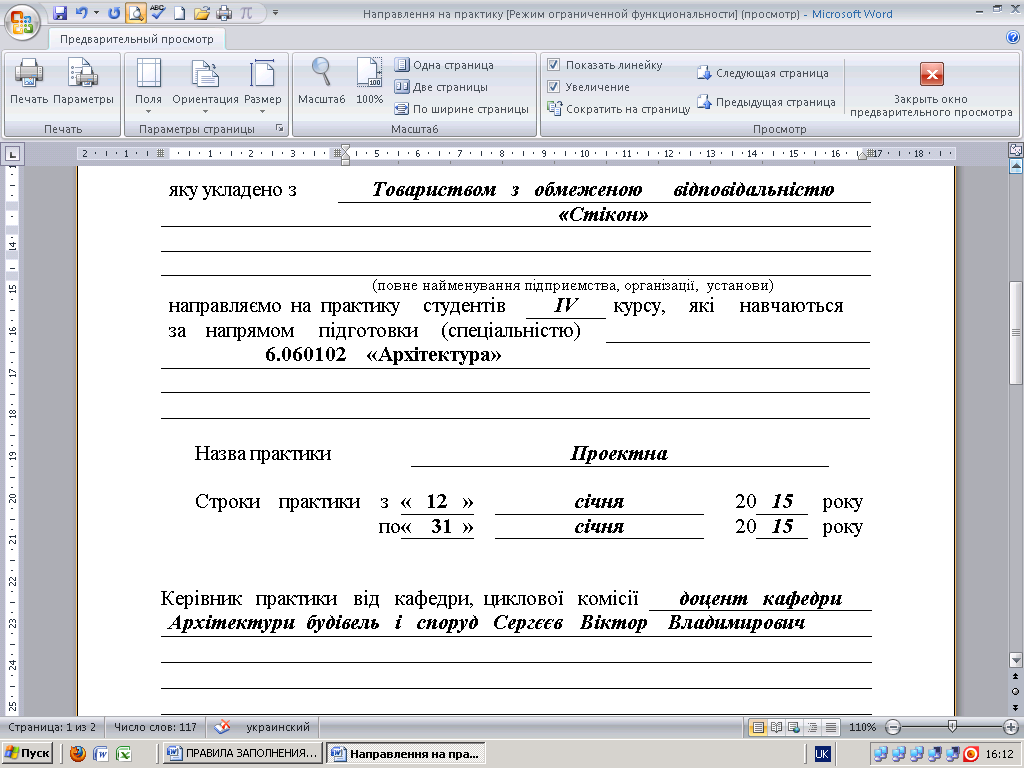Switch to Web Layout view
1024x768 pixels.
pyautogui.click(x=794, y=727)
